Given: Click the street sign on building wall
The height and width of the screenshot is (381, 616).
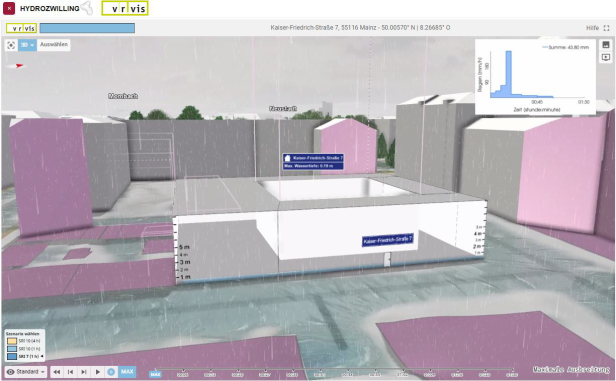Looking at the screenshot, I should click(x=388, y=240).
